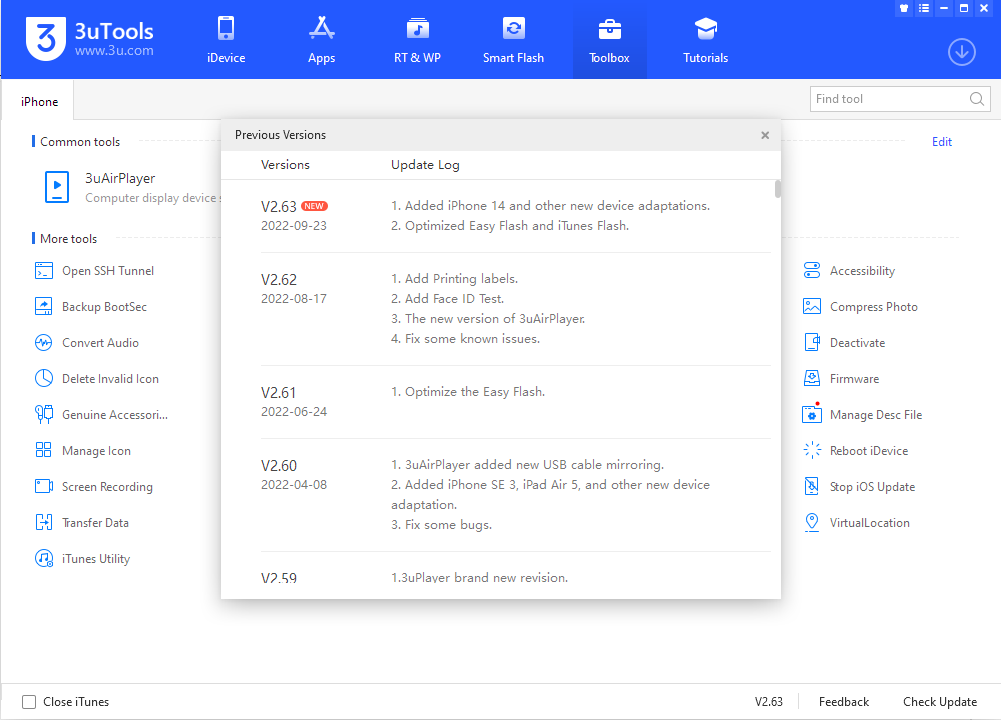This screenshot has height=720, width=1001.
Task: Select V2.62 version entry
Action: pyautogui.click(x=279, y=280)
